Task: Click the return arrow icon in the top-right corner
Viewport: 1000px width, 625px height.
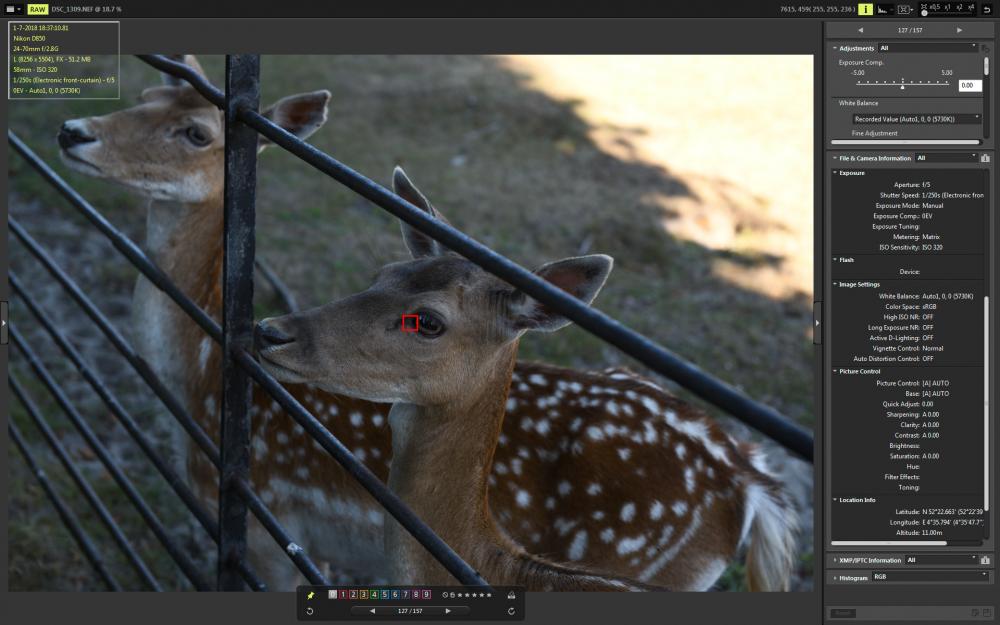Action: tap(987, 9)
